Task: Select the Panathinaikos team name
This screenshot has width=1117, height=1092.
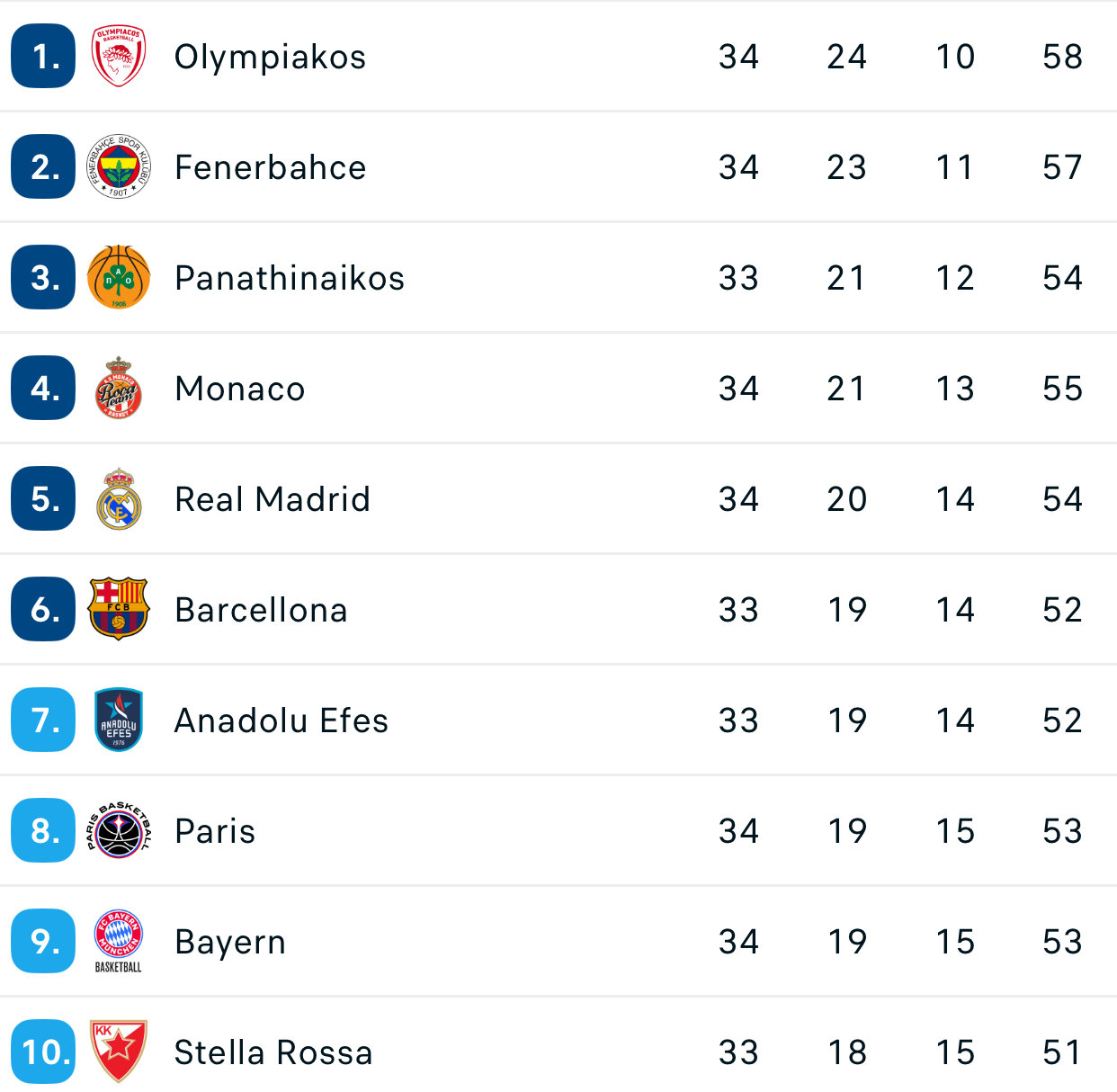Action: coord(290,278)
